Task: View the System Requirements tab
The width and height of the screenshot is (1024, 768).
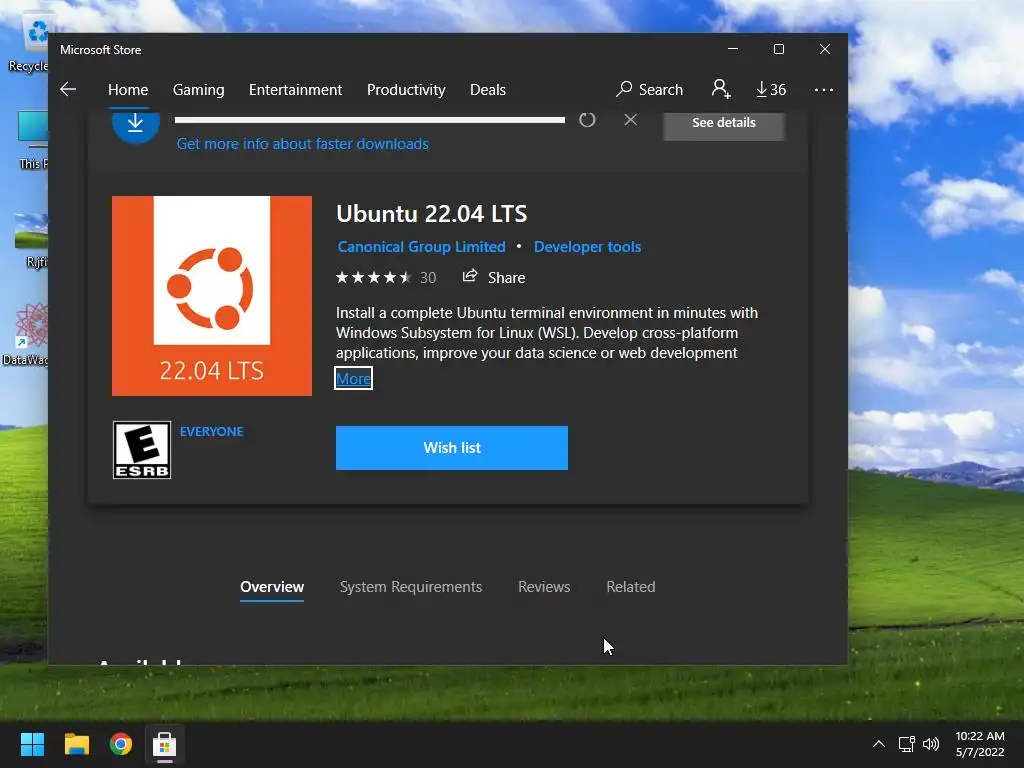Action: click(411, 586)
